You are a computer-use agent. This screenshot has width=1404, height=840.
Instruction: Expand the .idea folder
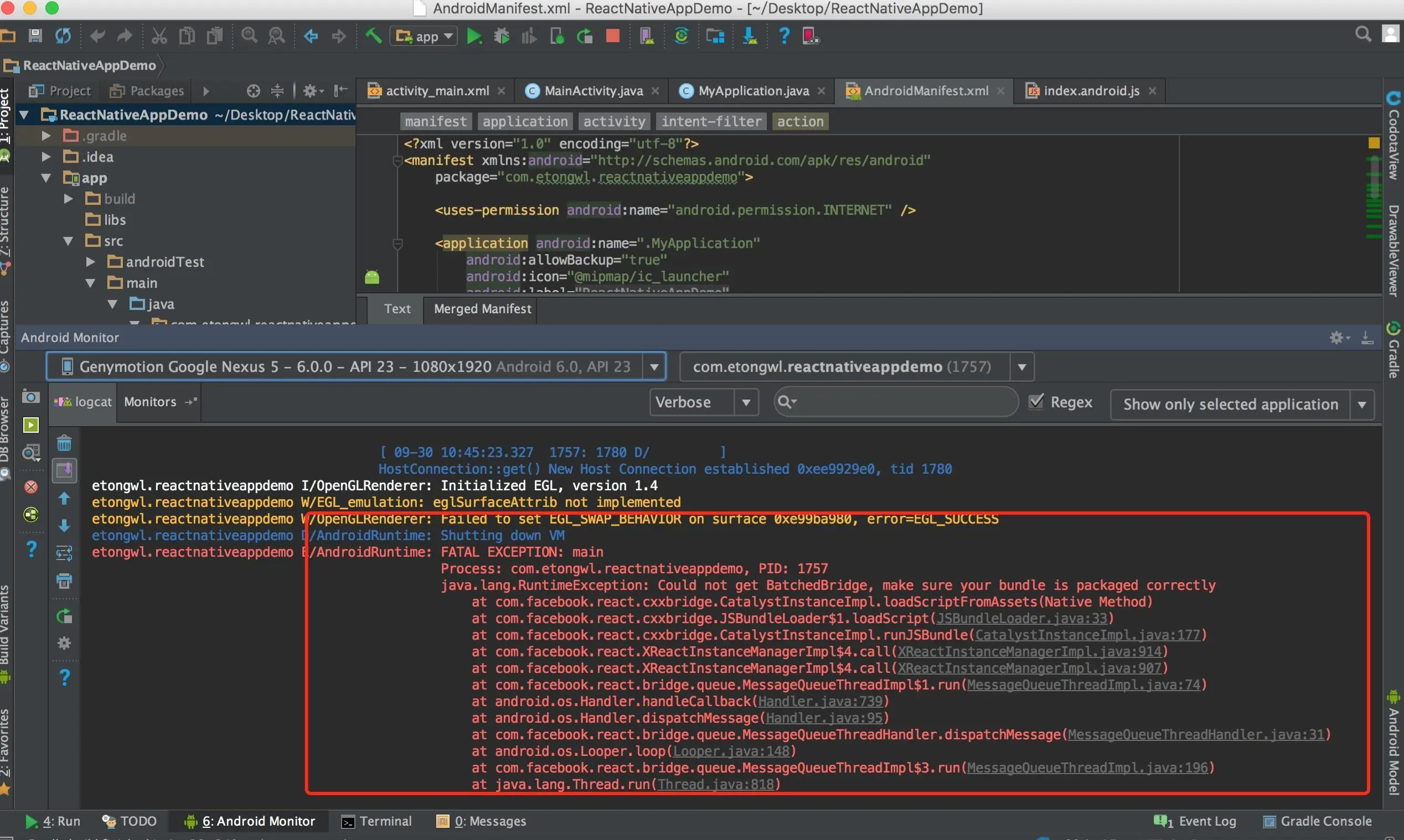click(47, 157)
